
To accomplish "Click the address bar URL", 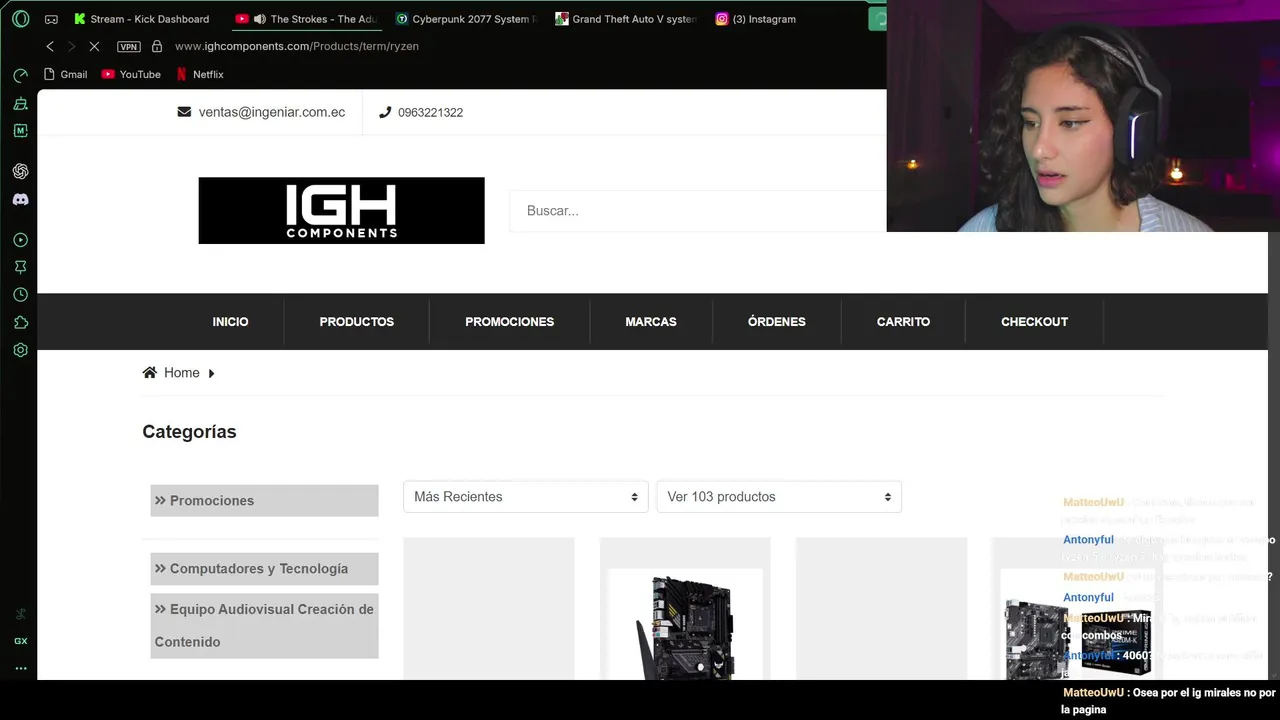I will point(297,46).
